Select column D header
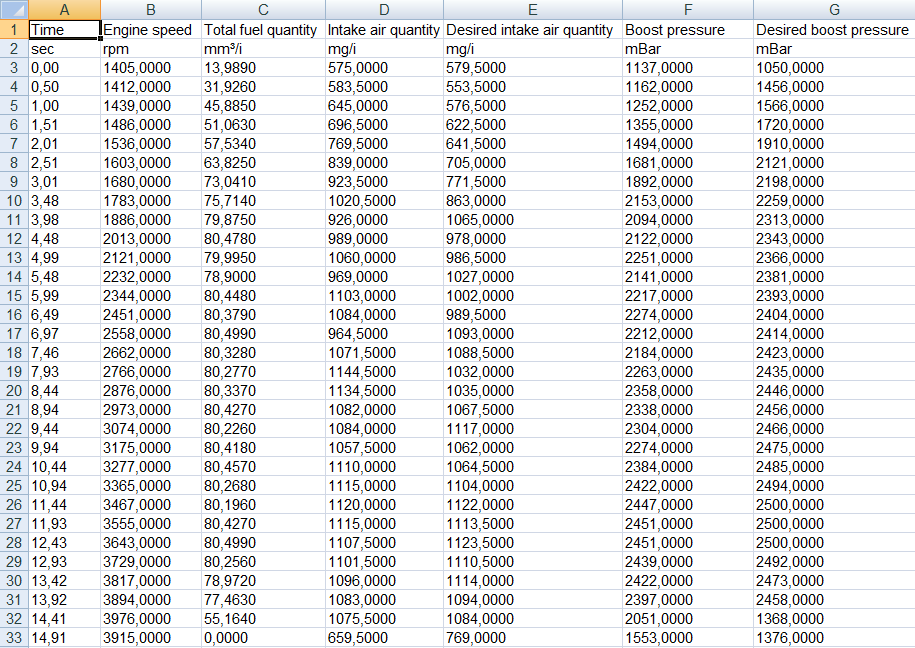This screenshot has height=648, width=915. pyautogui.click(x=384, y=9)
